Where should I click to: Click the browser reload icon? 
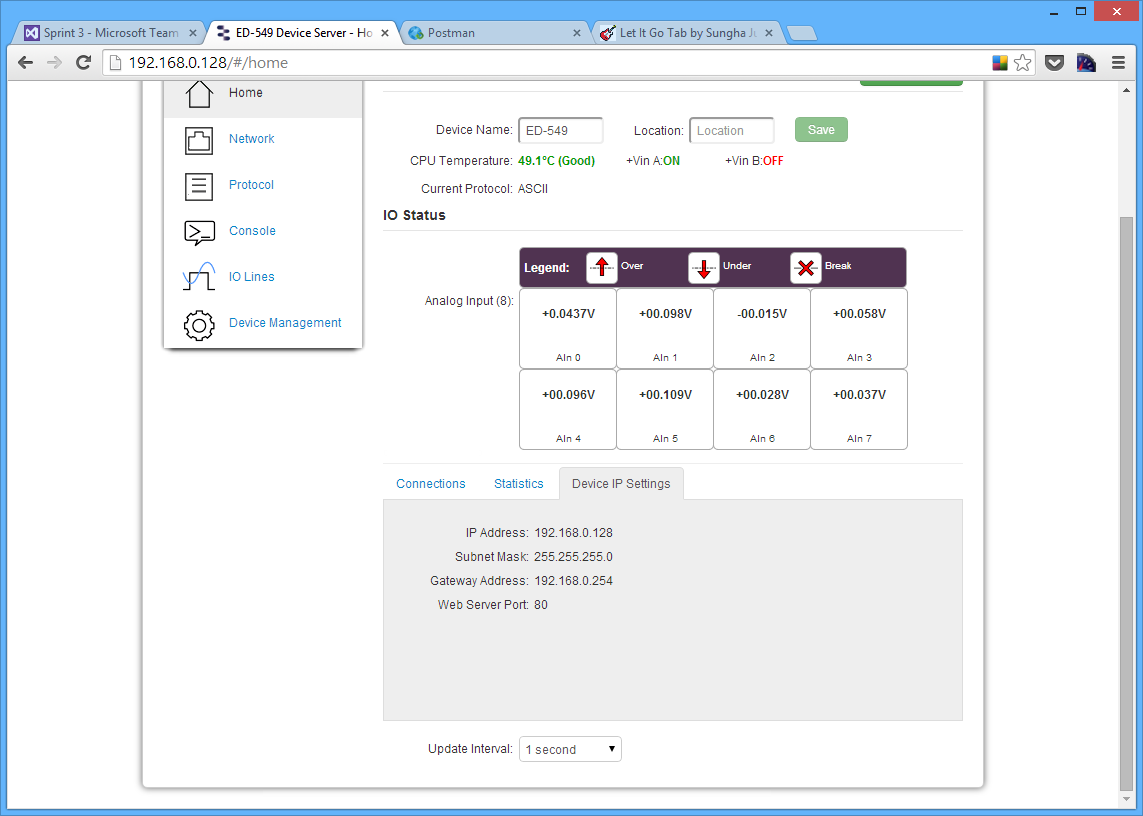point(83,62)
